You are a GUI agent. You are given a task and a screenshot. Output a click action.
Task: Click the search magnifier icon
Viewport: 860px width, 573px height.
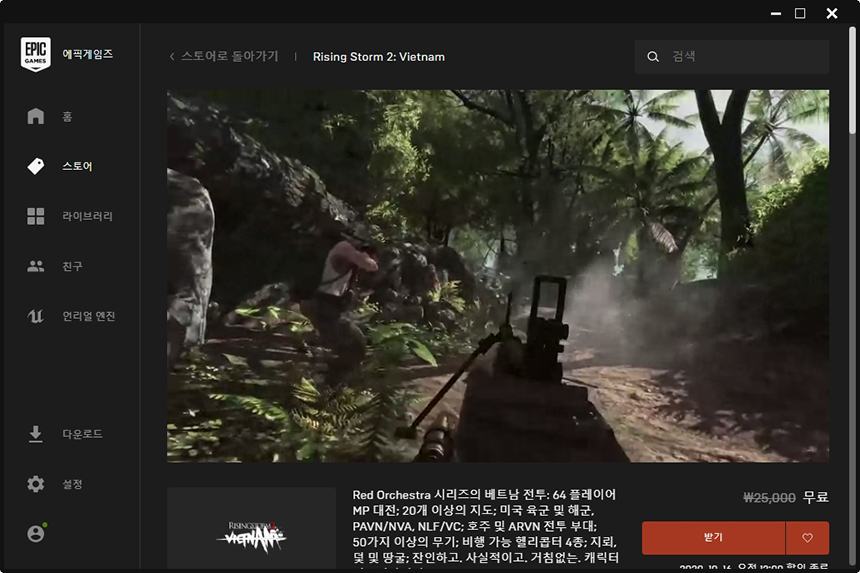pos(653,56)
